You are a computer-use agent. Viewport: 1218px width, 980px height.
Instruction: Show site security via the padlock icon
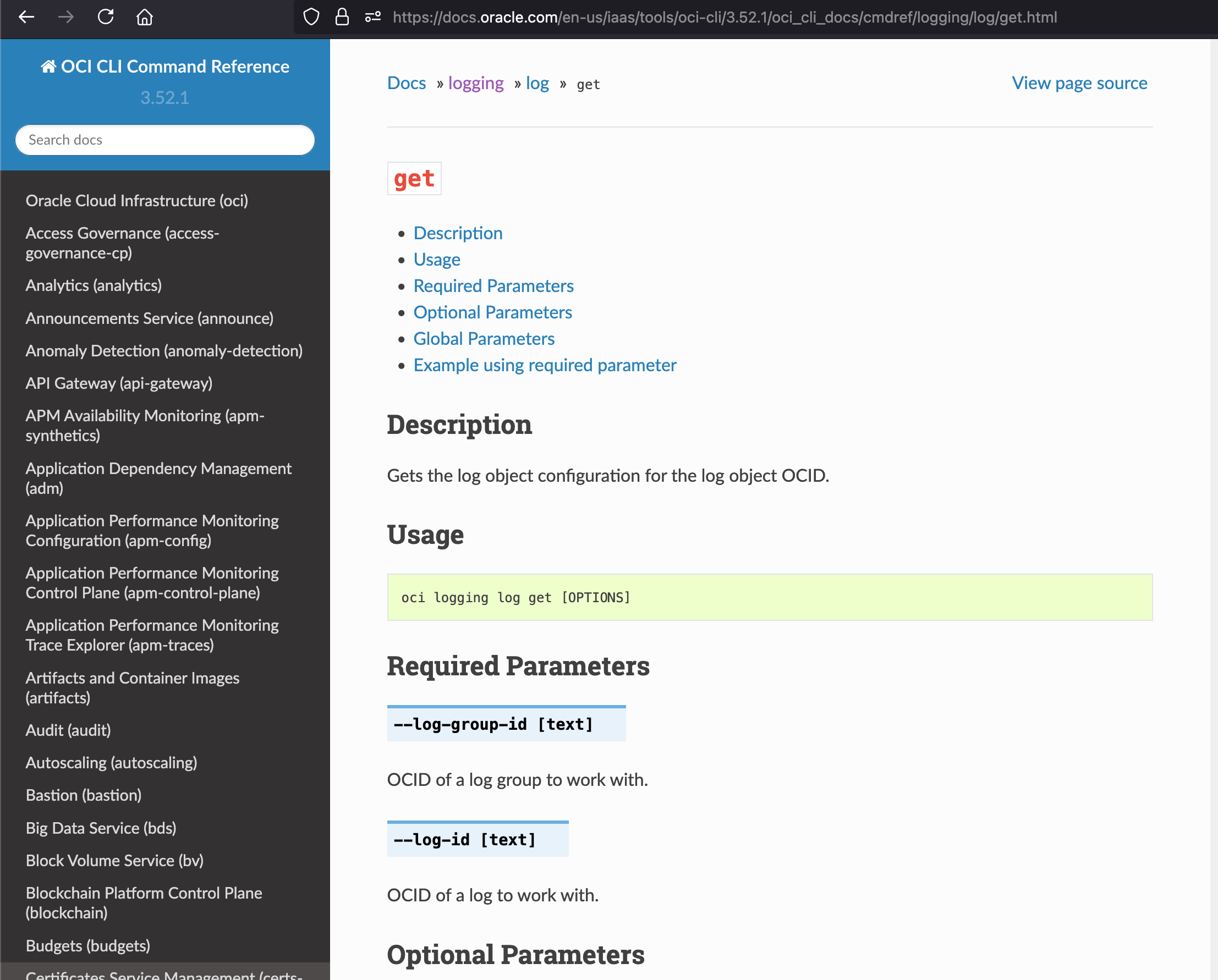tap(342, 17)
